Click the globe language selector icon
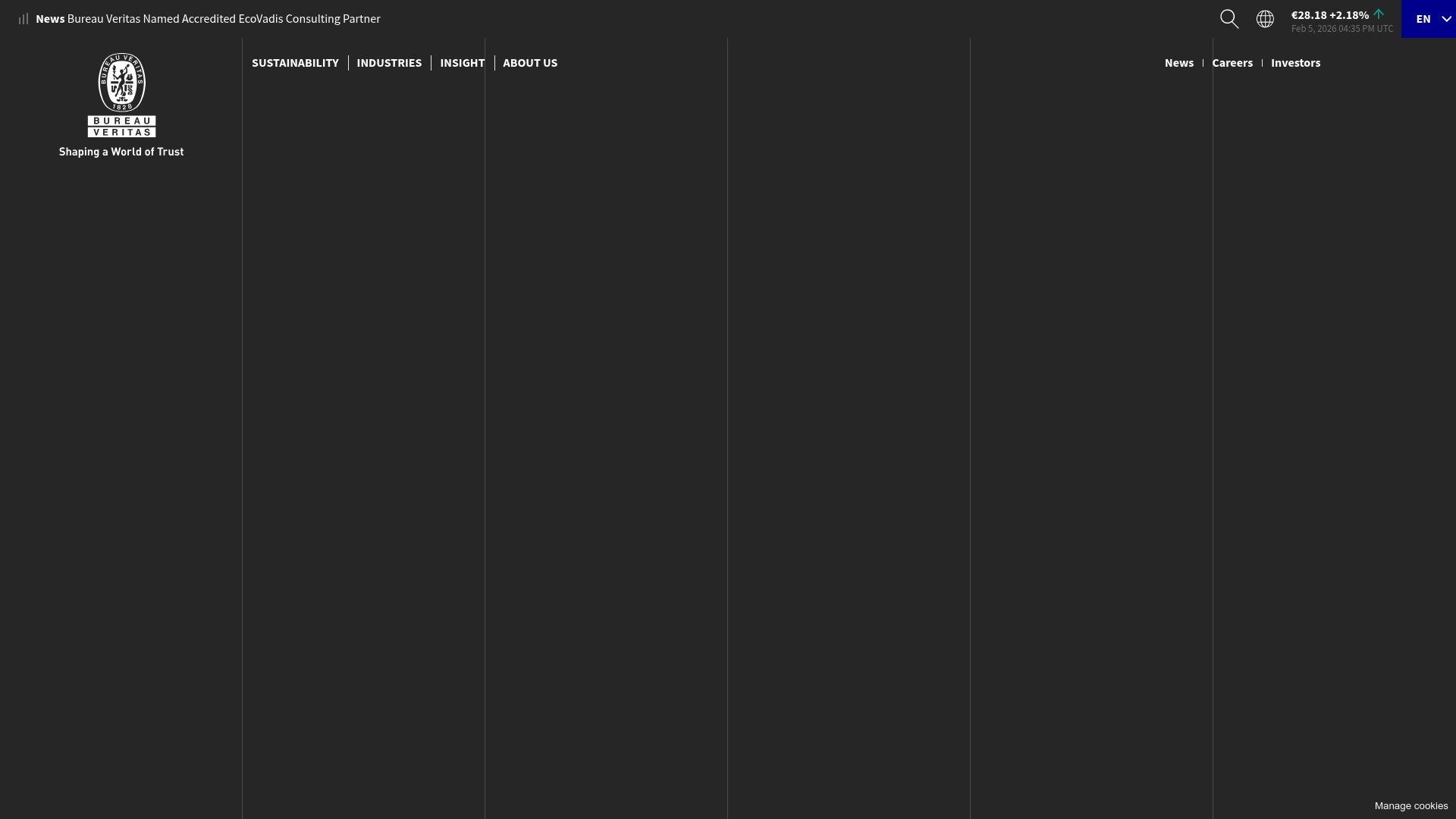 coord(1265,18)
